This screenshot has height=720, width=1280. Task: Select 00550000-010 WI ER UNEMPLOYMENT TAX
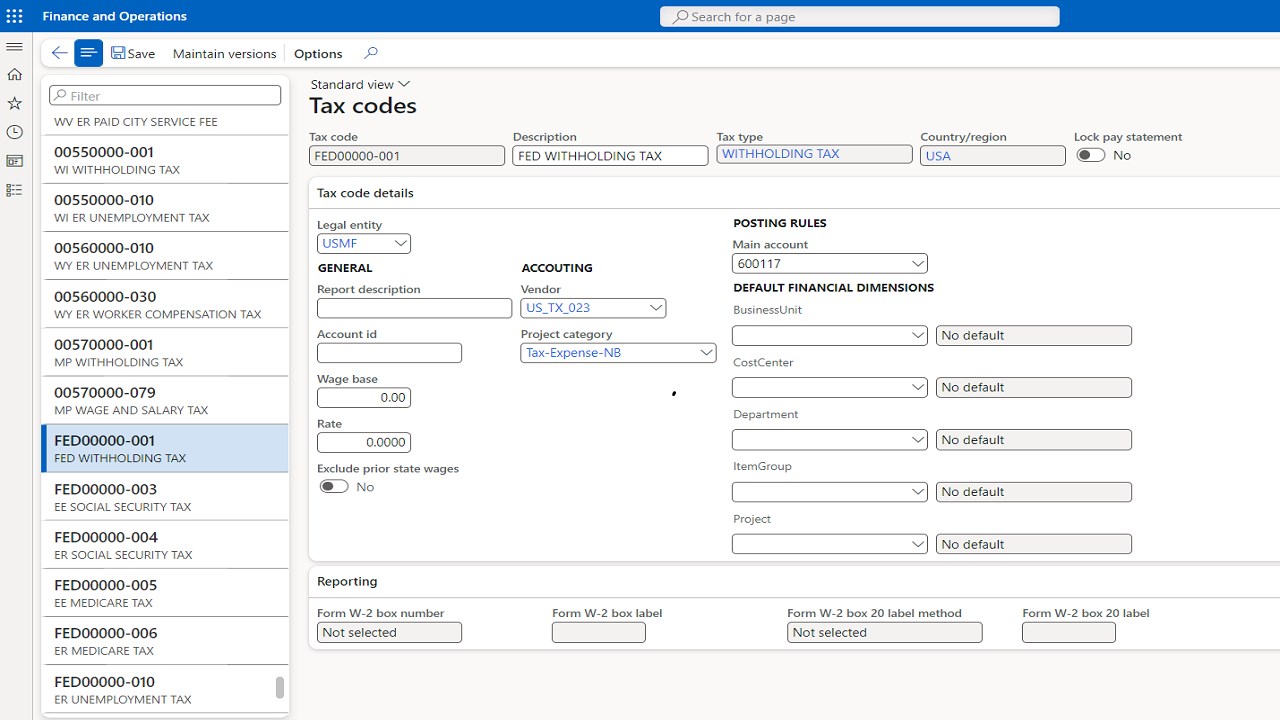click(165, 208)
